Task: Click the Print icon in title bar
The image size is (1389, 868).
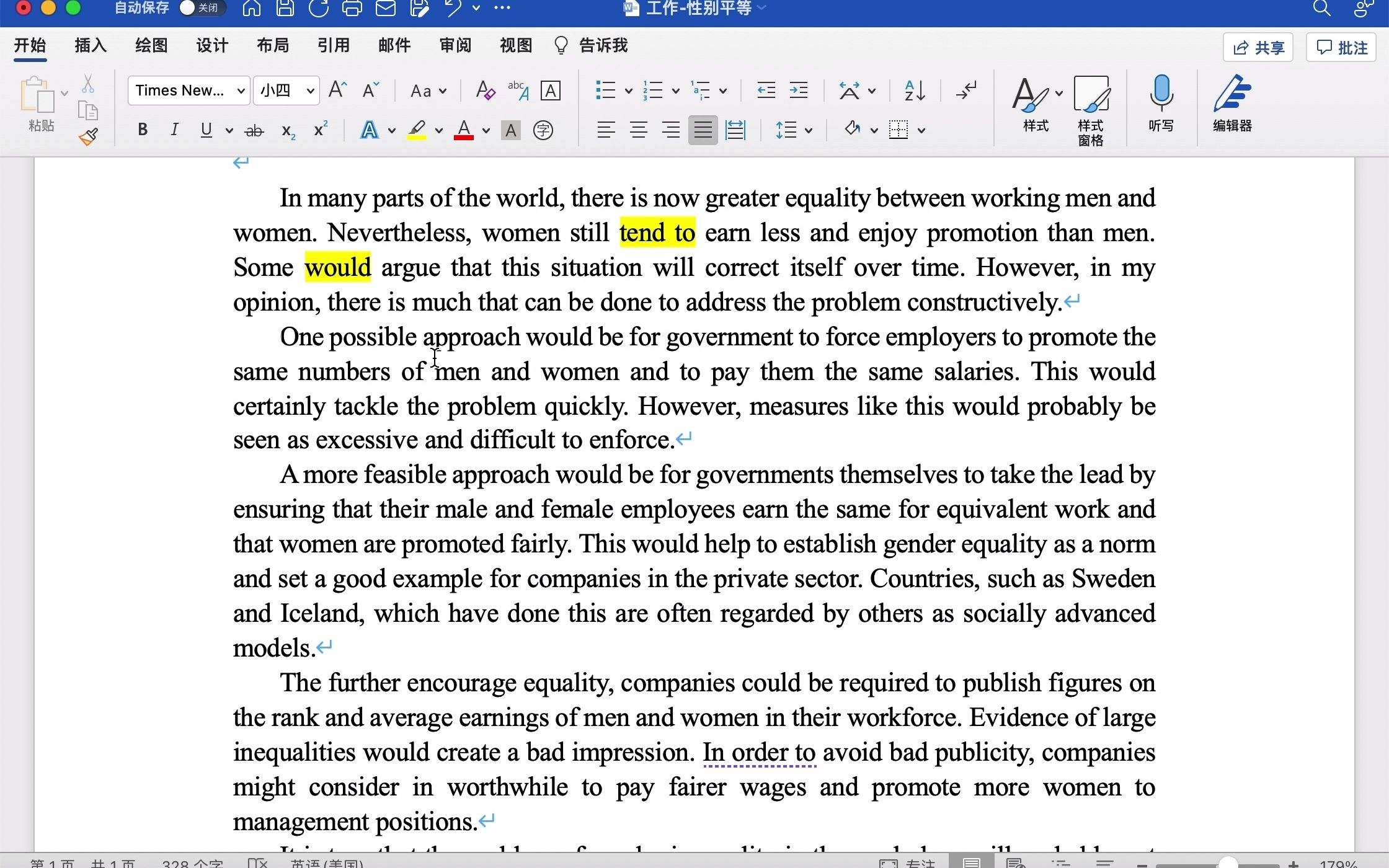Action: click(x=352, y=8)
